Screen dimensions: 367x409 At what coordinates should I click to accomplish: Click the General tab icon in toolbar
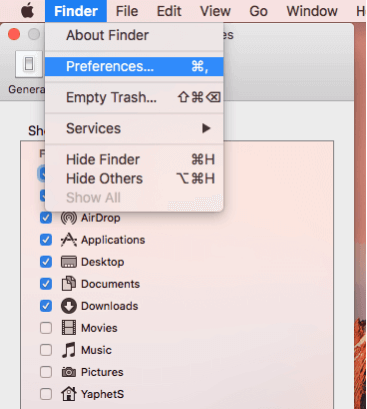29,64
